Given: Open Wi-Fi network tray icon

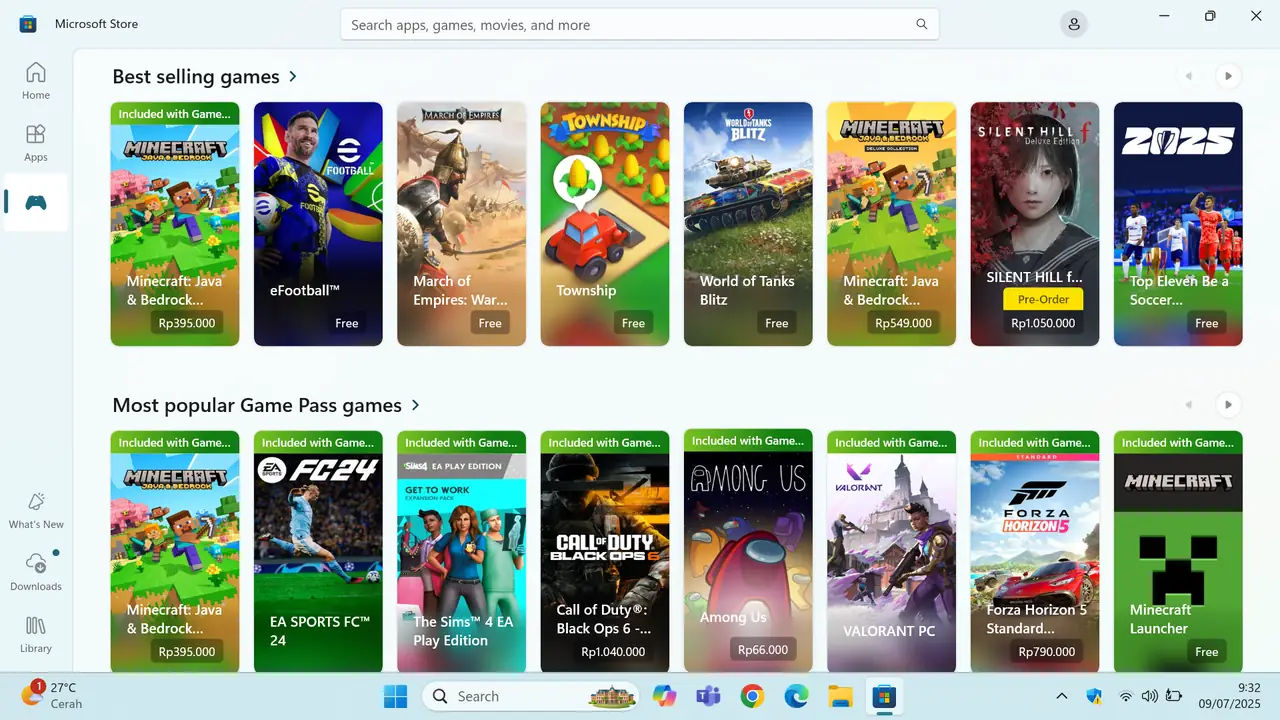Looking at the screenshot, I should [x=1126, y=696].
